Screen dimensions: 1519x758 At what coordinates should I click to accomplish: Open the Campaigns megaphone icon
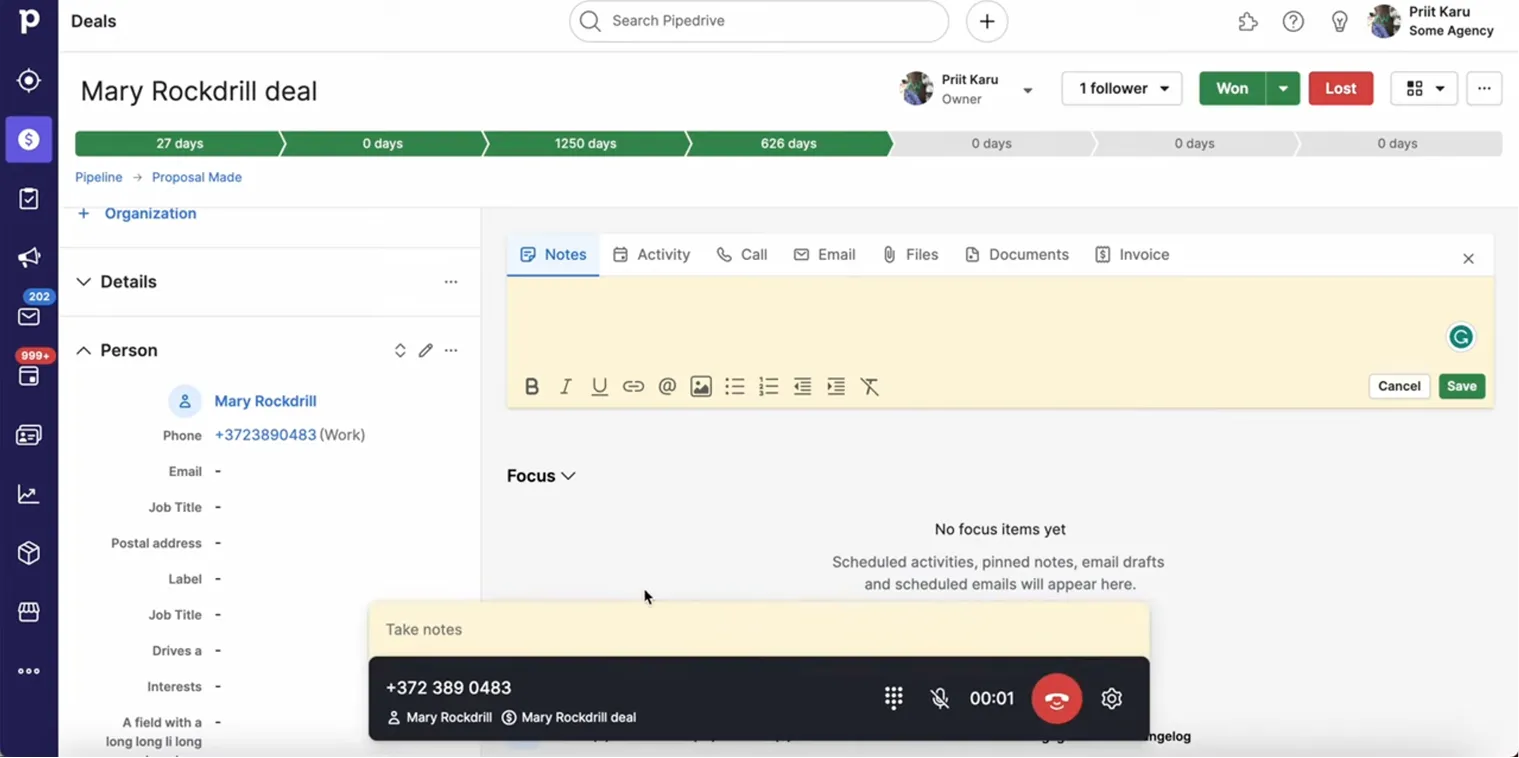29,258
